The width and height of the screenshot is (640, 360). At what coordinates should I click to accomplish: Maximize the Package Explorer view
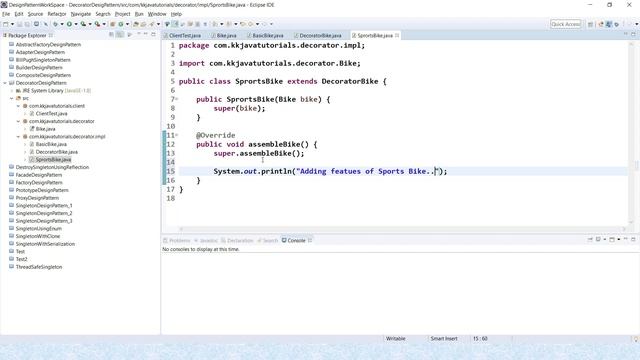click(x=153, y=35)
